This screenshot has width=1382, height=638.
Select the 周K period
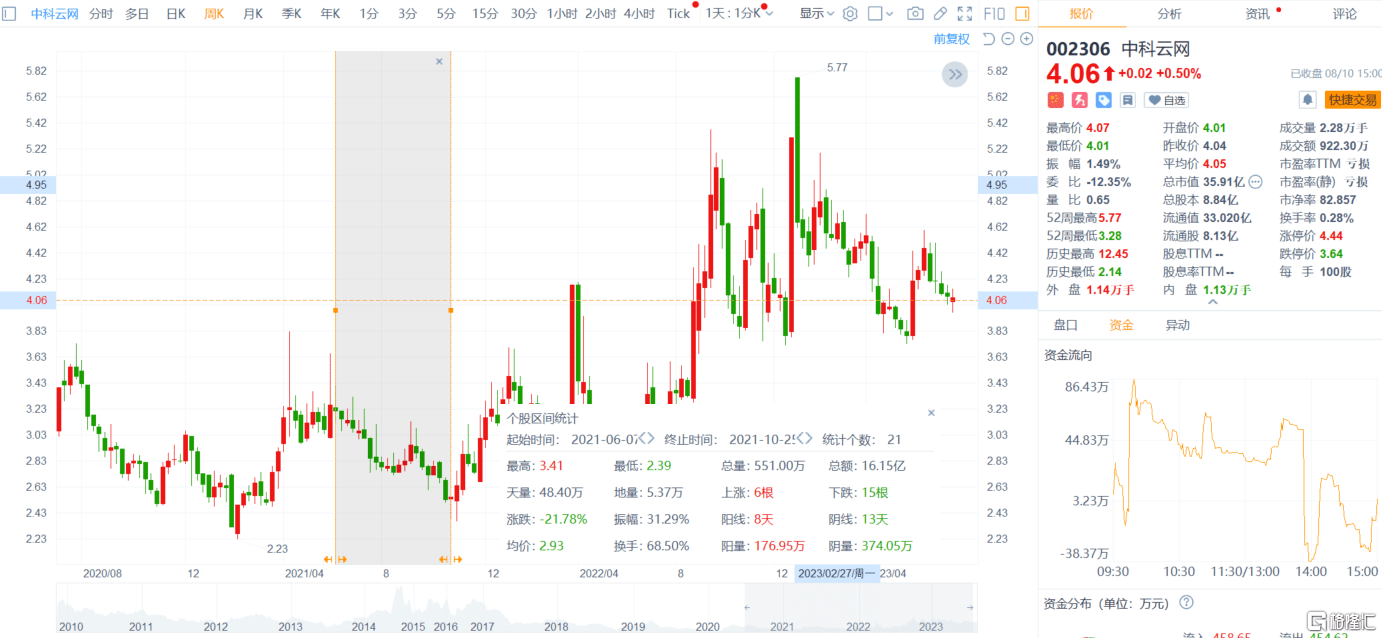point(214,14)
